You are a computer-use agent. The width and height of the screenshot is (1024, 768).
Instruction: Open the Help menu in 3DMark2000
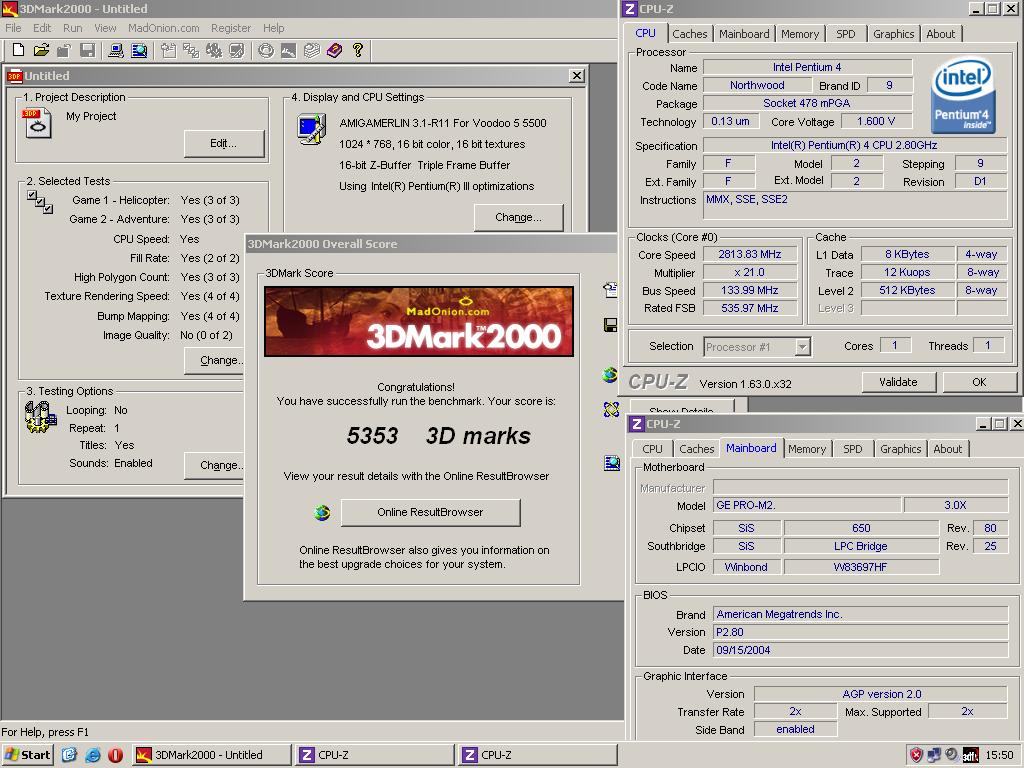click(x=274, y=28)
